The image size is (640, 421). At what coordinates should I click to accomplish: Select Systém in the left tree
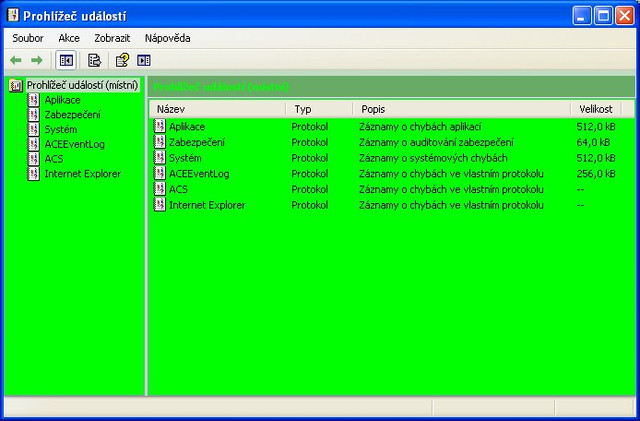(60, 129)
